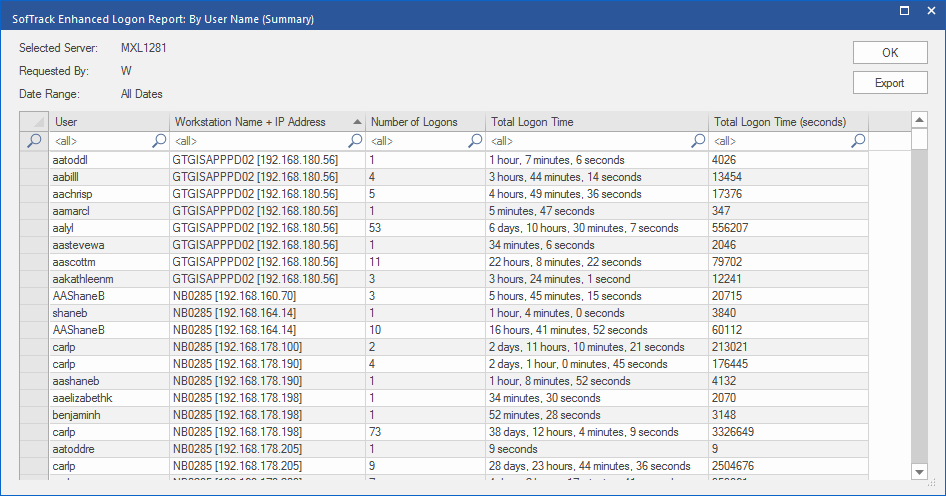946x496 pixels.
Task: Maximize the logon report window
Action: tap(904, 10)
